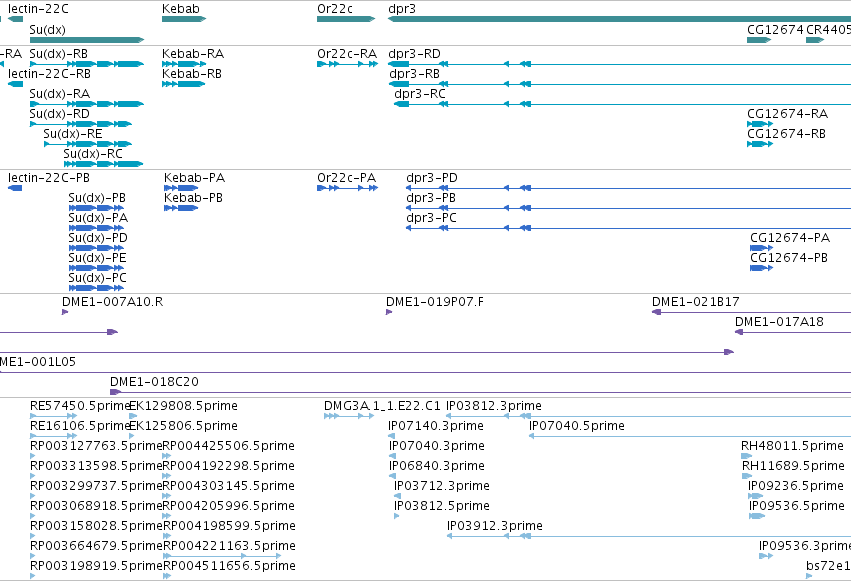Click the Su(dx) gene bar

87,40
